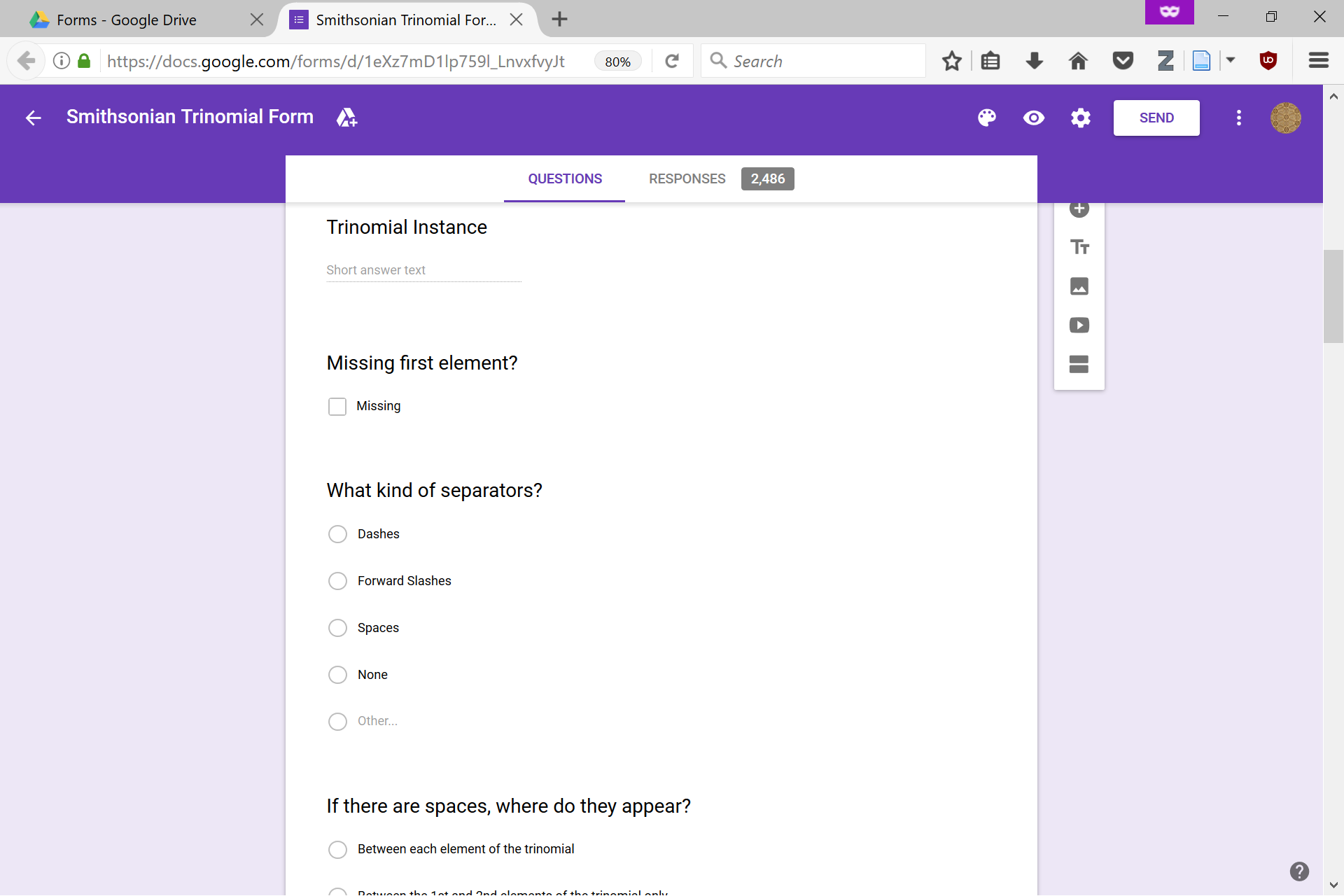This screenshot has width=1344, height=896.
Task: Add title and description via Tt icon
Action: tap(1079, 247)
